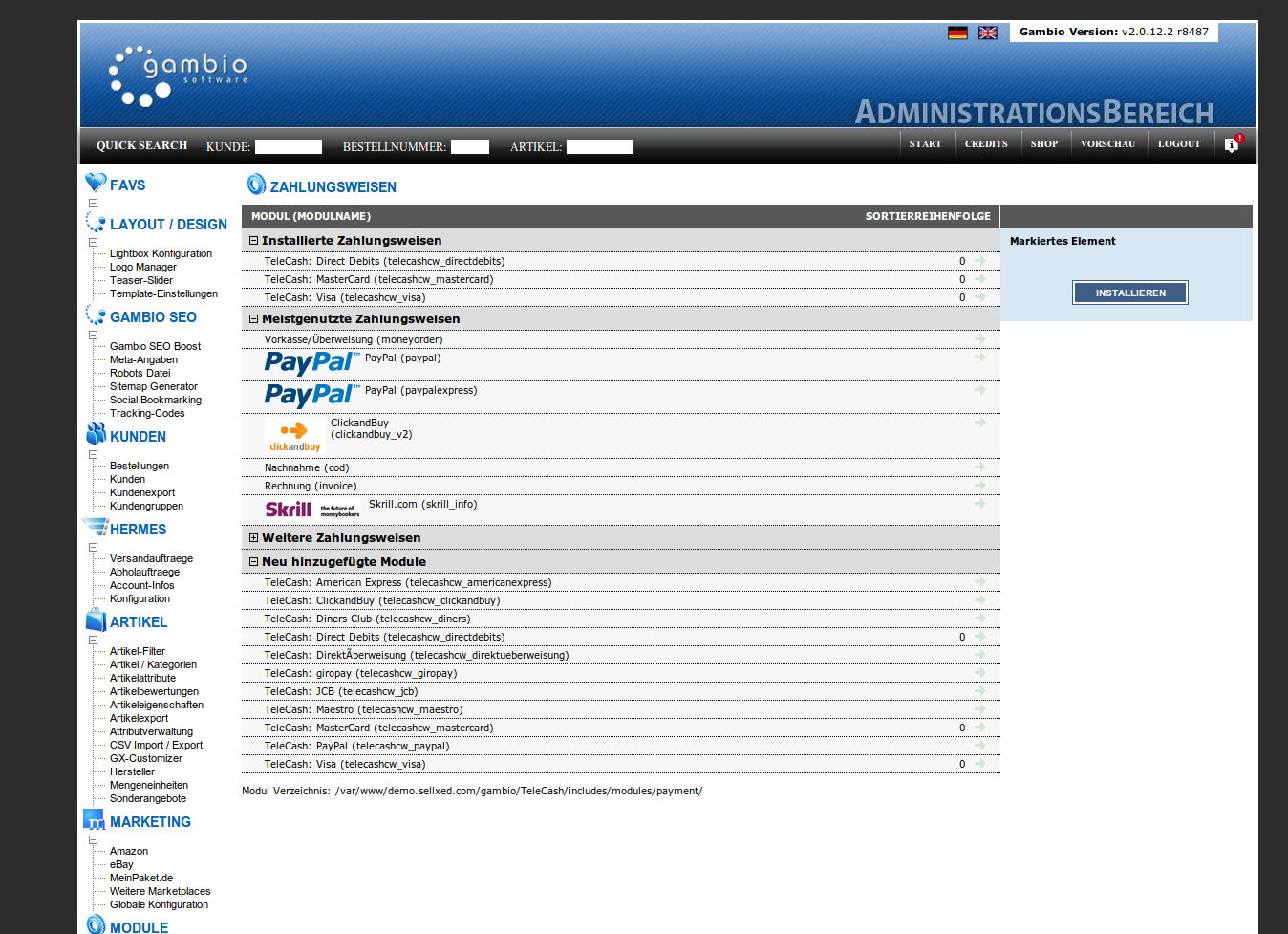Click the PayPal logo for PayPal (paypal)
Screen dimensions: 1288x934
[311, 362]
